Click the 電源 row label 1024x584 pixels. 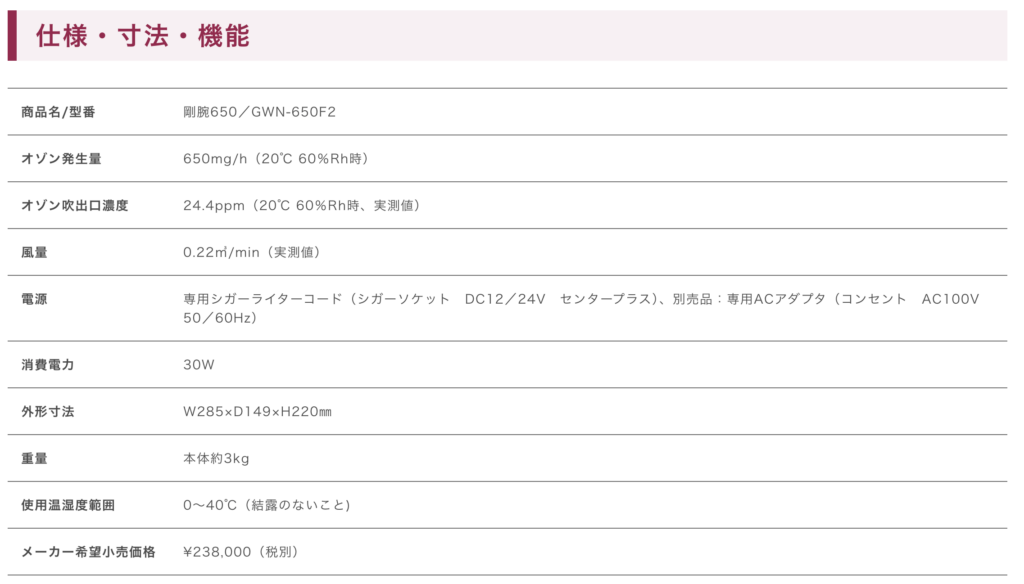coord(34,299)
